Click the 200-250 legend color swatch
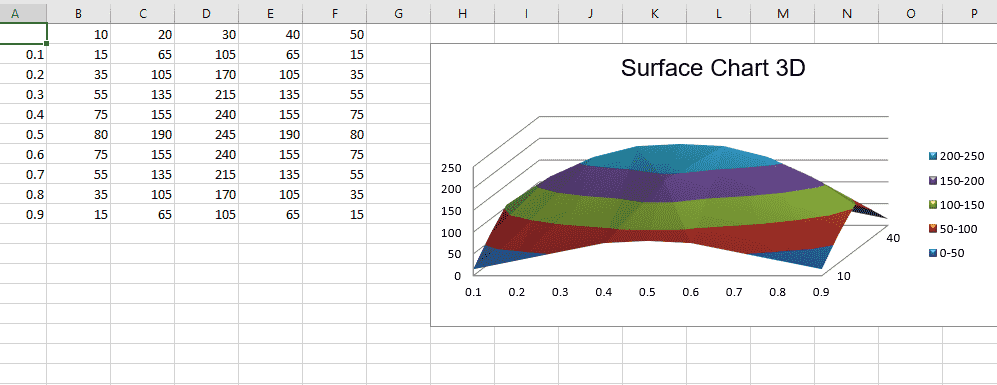The width and height of the screenshot is (997, 385). click(933, 156)
